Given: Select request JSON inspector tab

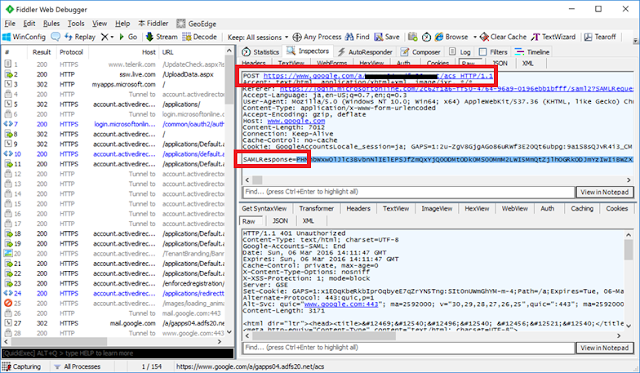Looking at the screenshot, I should point(500,63).
